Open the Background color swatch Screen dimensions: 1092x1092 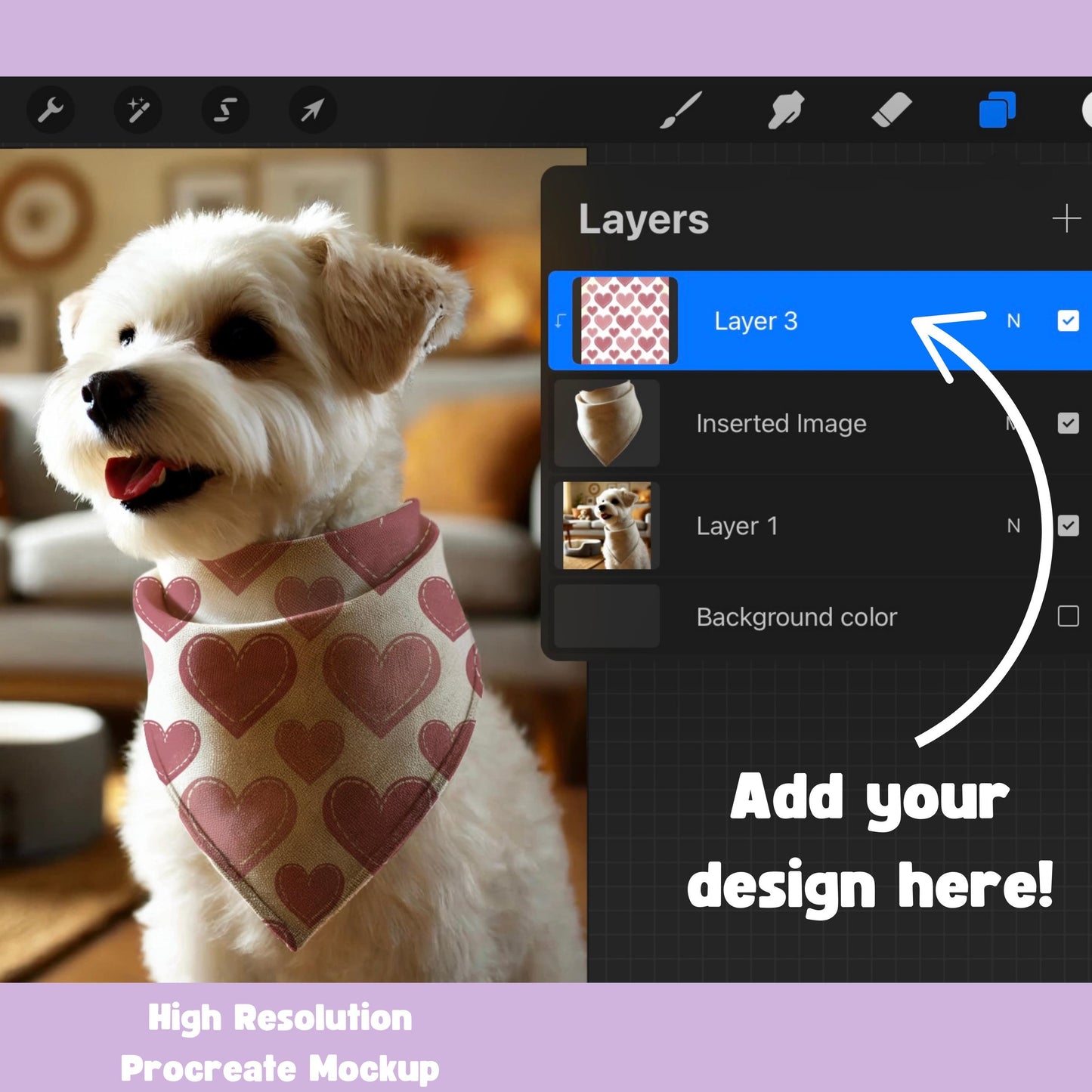coord(607,617)
